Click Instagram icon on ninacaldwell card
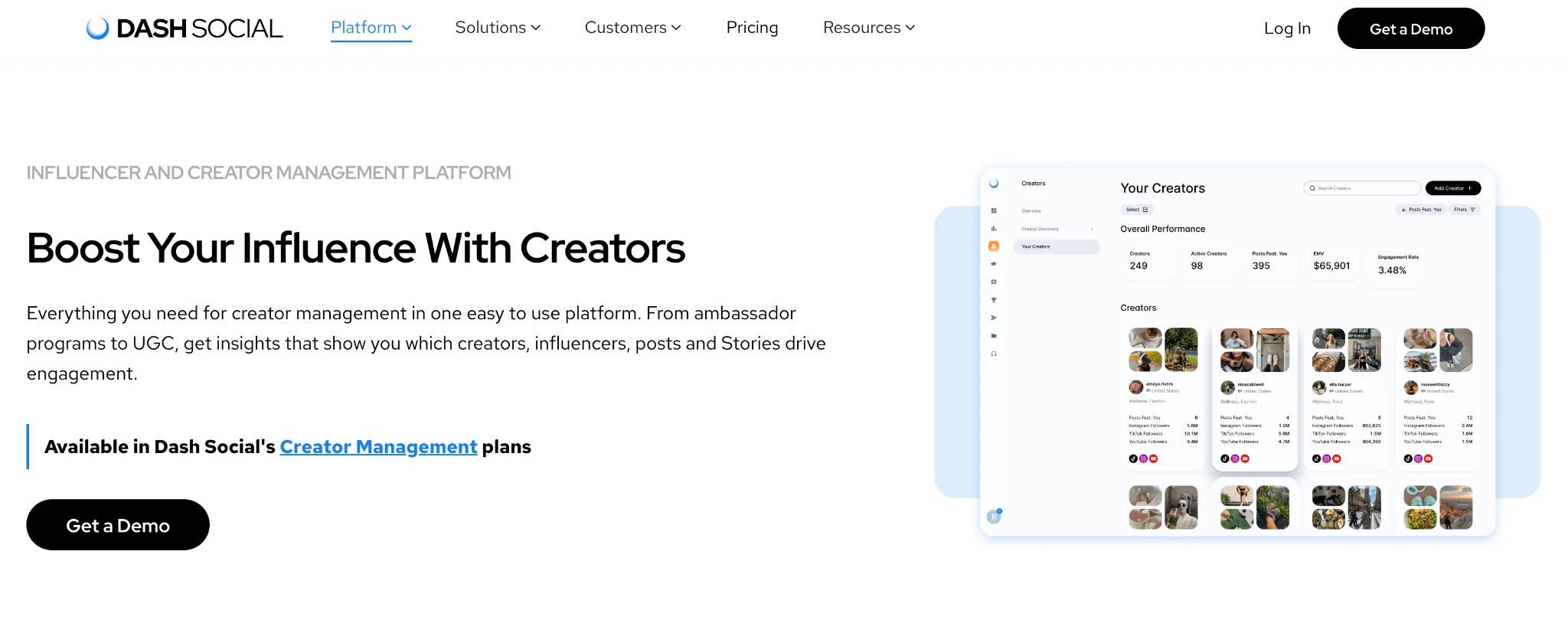The width and height of the screenshot is (1568, 633). point(1235,459)
